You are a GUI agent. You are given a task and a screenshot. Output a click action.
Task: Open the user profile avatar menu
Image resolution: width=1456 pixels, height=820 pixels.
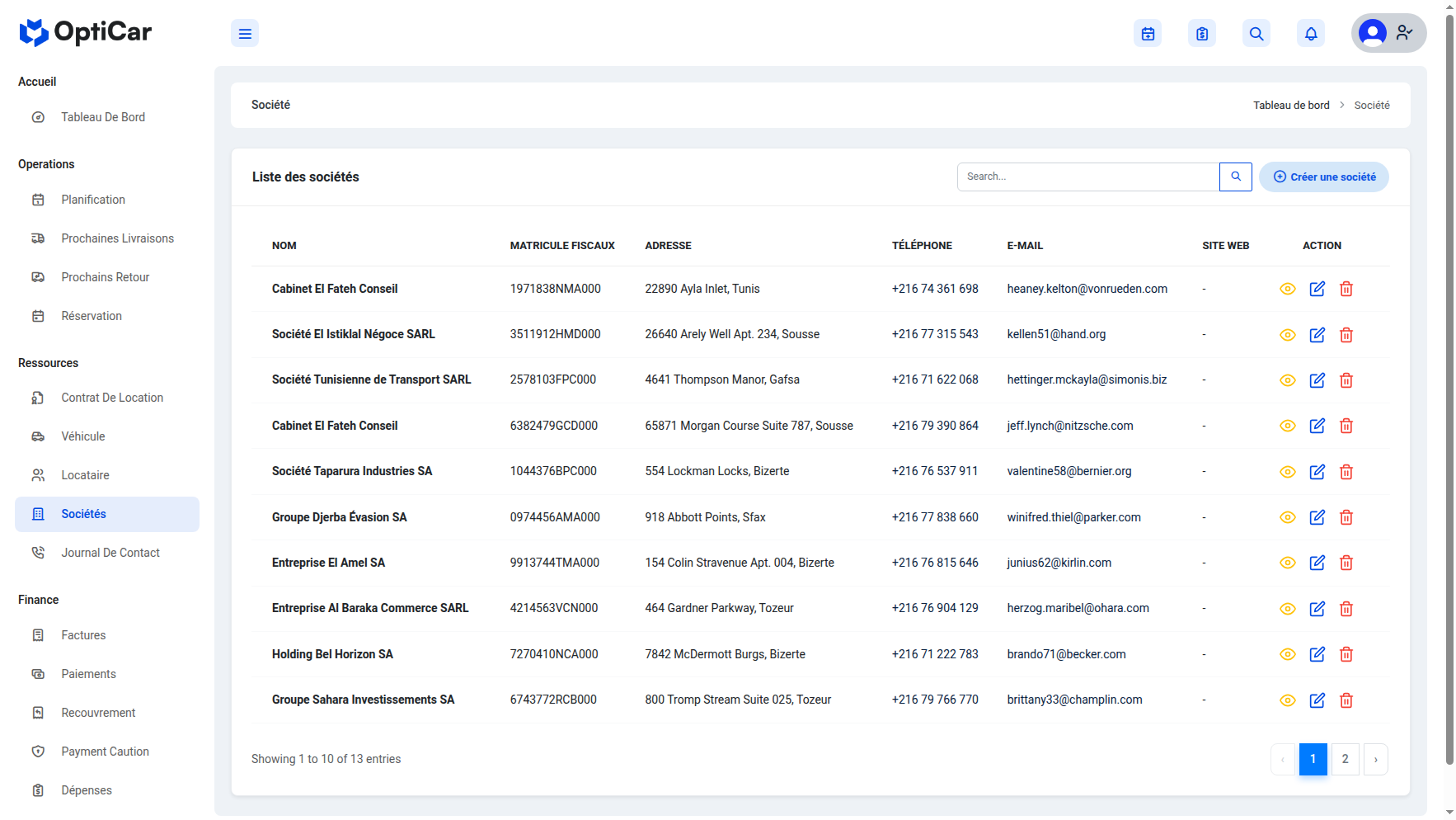tap(1388, 33)
